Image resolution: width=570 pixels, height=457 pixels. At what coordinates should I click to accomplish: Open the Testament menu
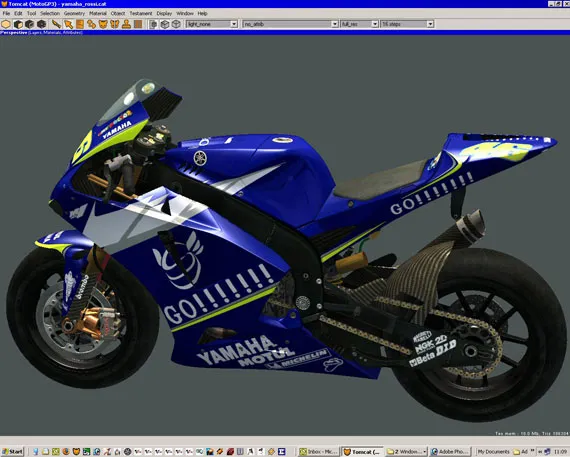(141, 13)
